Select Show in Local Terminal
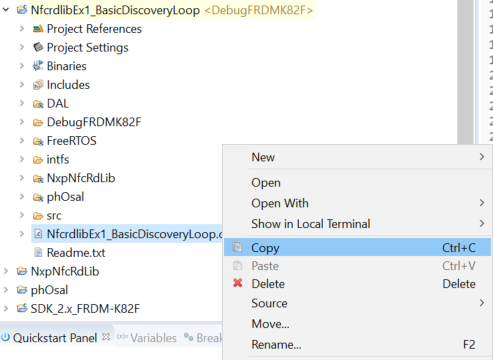The width and height of the screenshot is (493, 360). tap(357, 224)
